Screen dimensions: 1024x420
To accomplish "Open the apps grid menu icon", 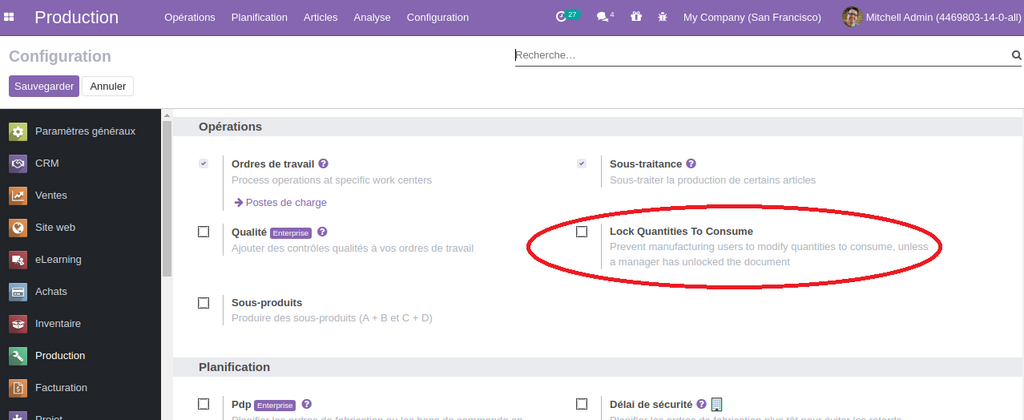I will tap(14, 17).
